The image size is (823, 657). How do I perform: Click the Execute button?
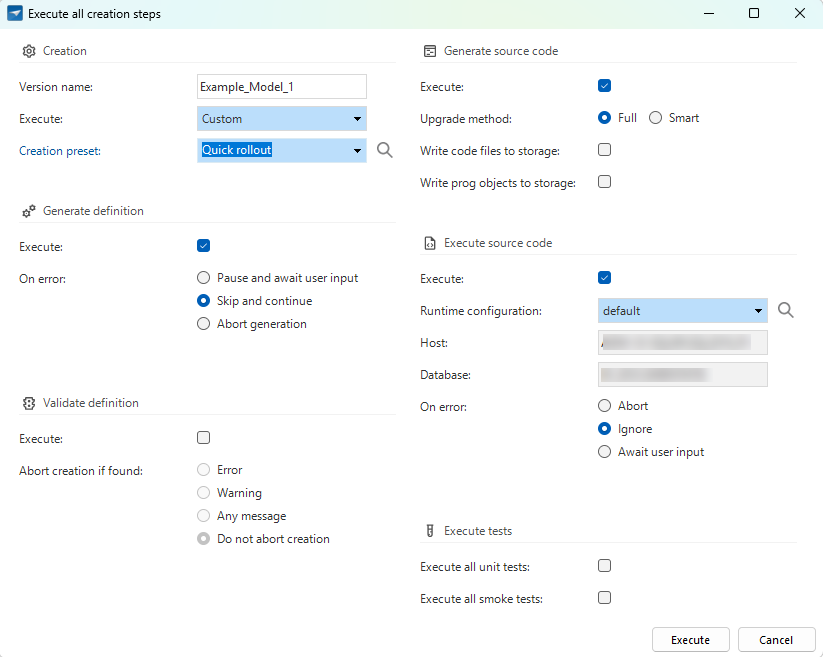(x=691, y=640)
